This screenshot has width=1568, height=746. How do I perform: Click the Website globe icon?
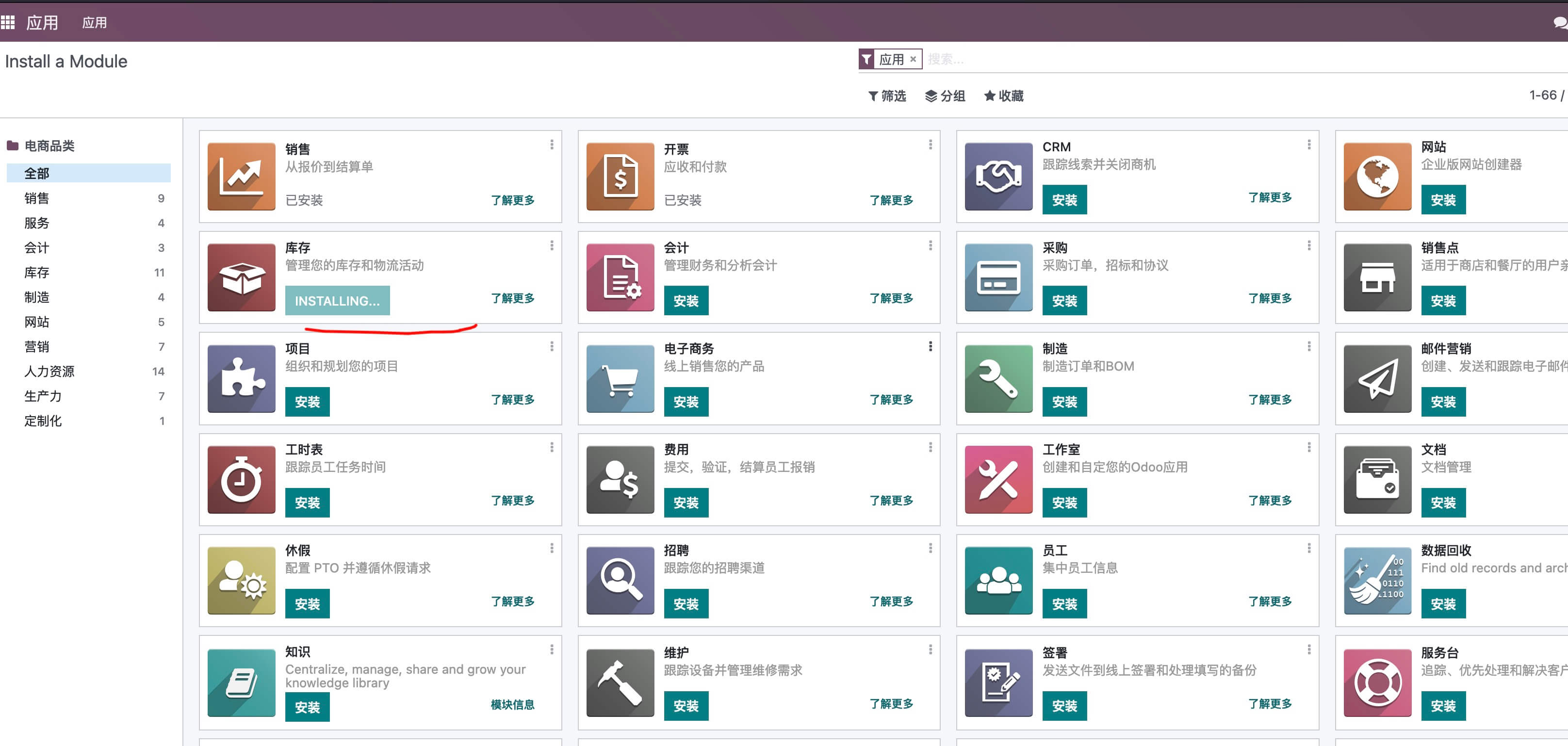click(x=1377, y=177)
